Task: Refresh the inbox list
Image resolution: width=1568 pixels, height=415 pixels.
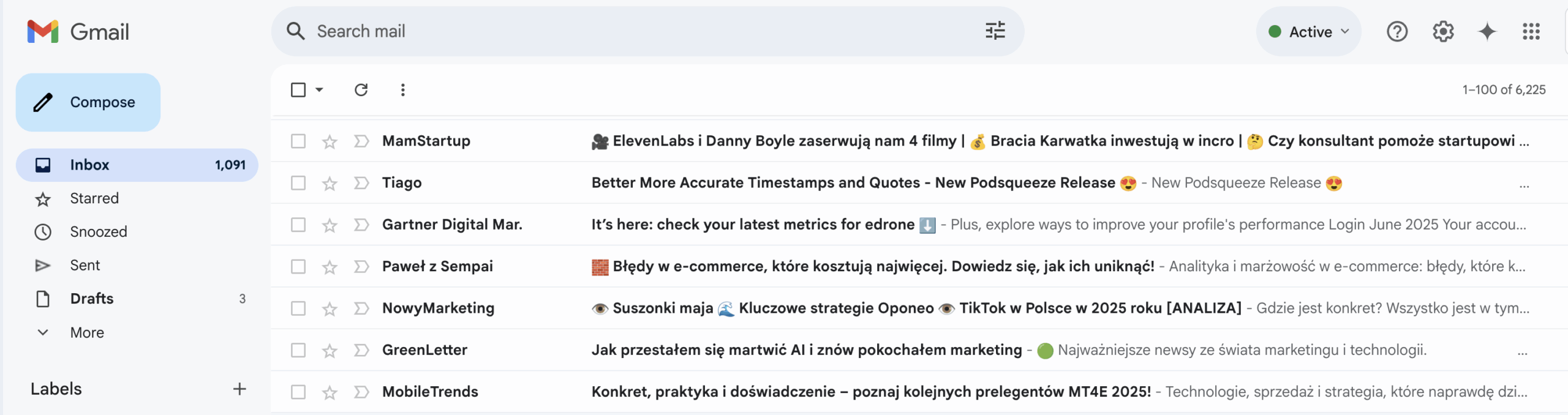Action: 361,90
